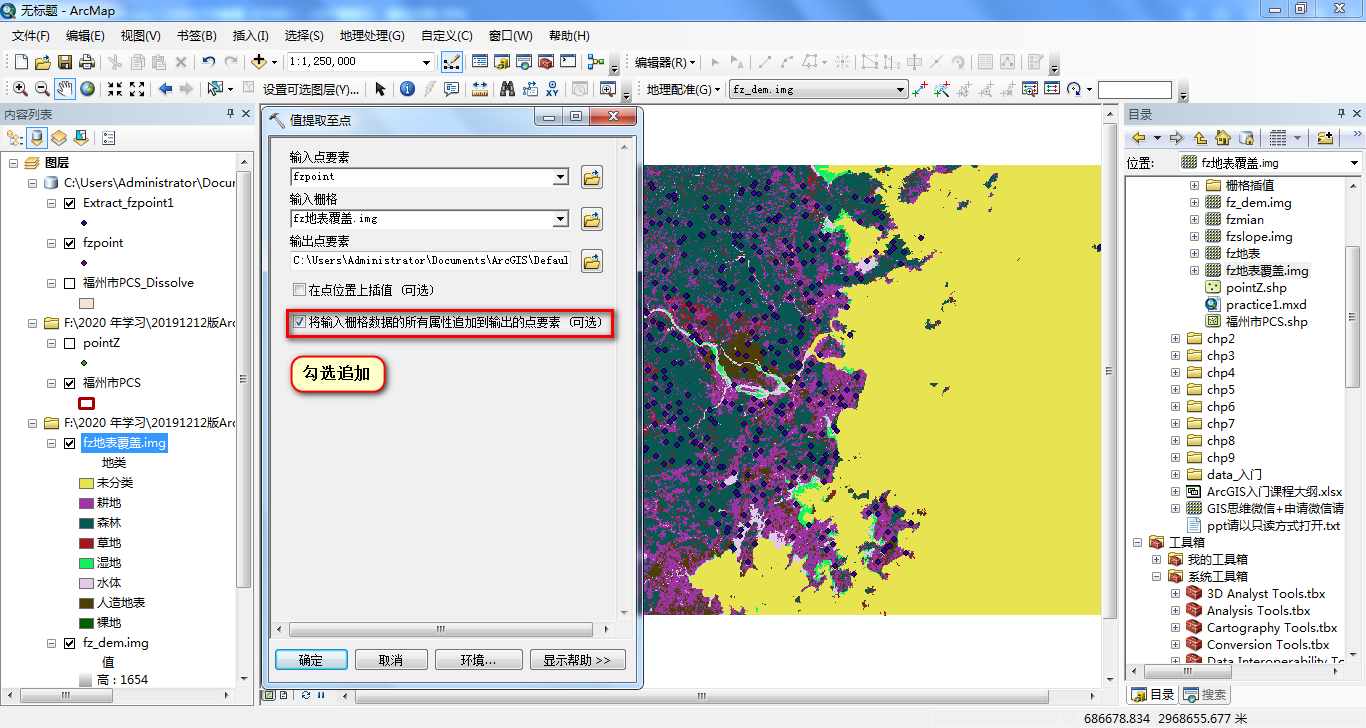Click the Find binoculars tool
The image size is (1366, 728).
[508, 88]
